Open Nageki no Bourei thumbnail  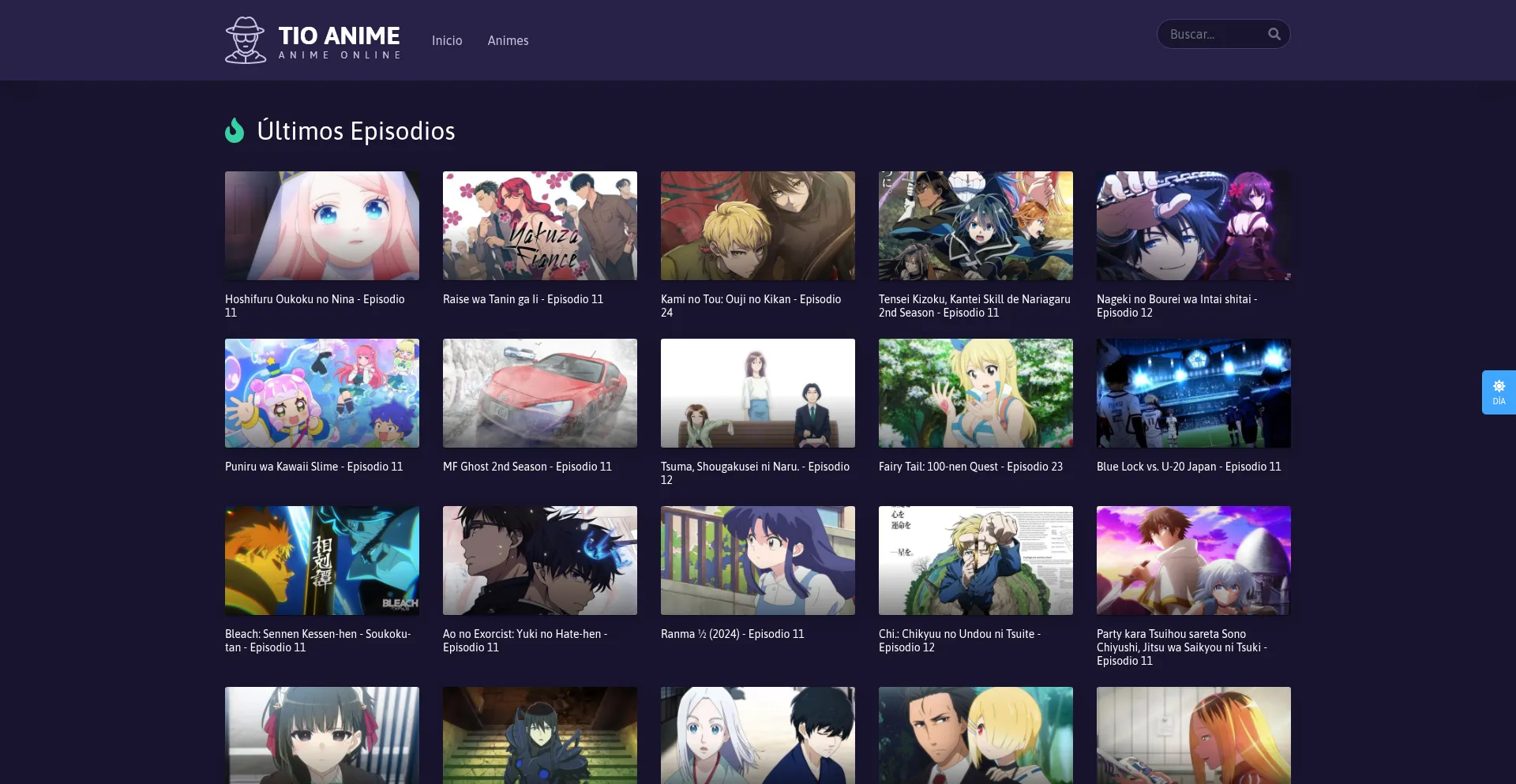click(x=1194, y=226)
